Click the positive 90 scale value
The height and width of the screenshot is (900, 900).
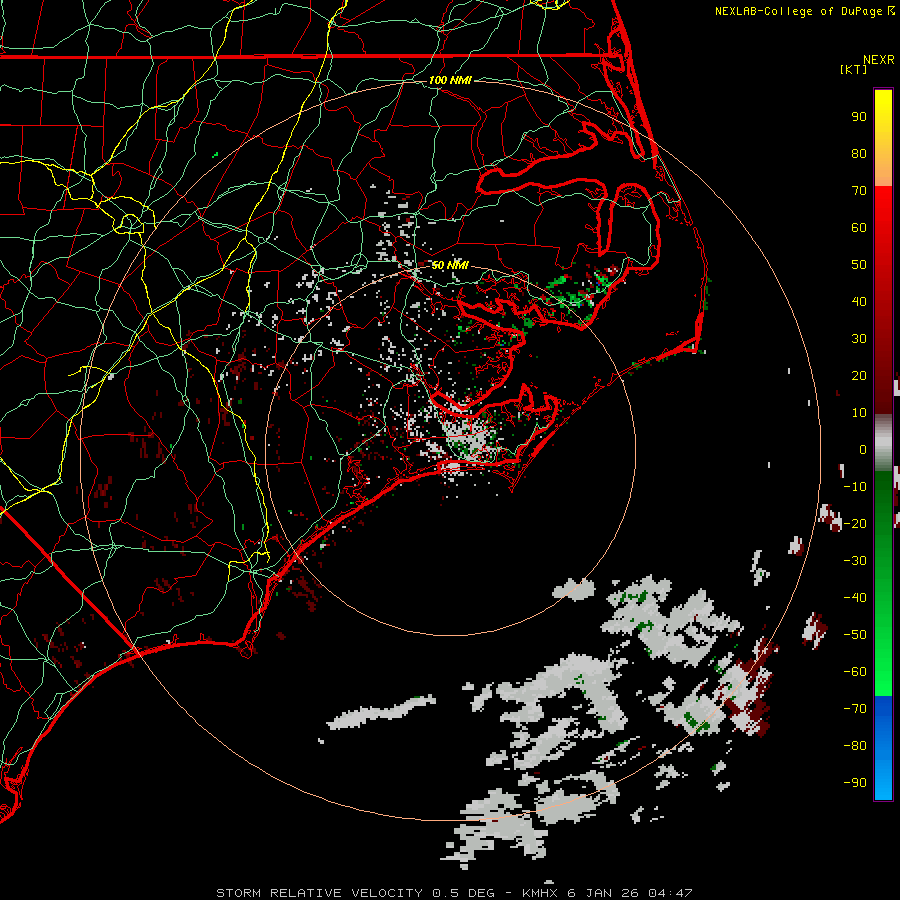click(859, 117)
